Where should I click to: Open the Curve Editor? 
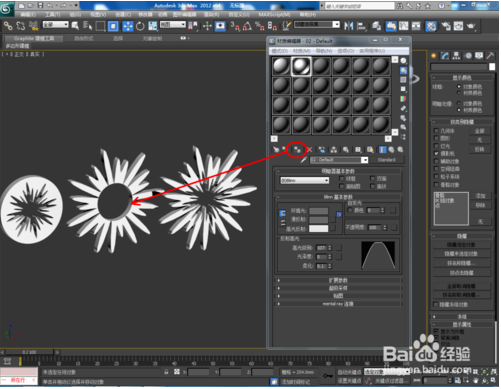(404, 26)
